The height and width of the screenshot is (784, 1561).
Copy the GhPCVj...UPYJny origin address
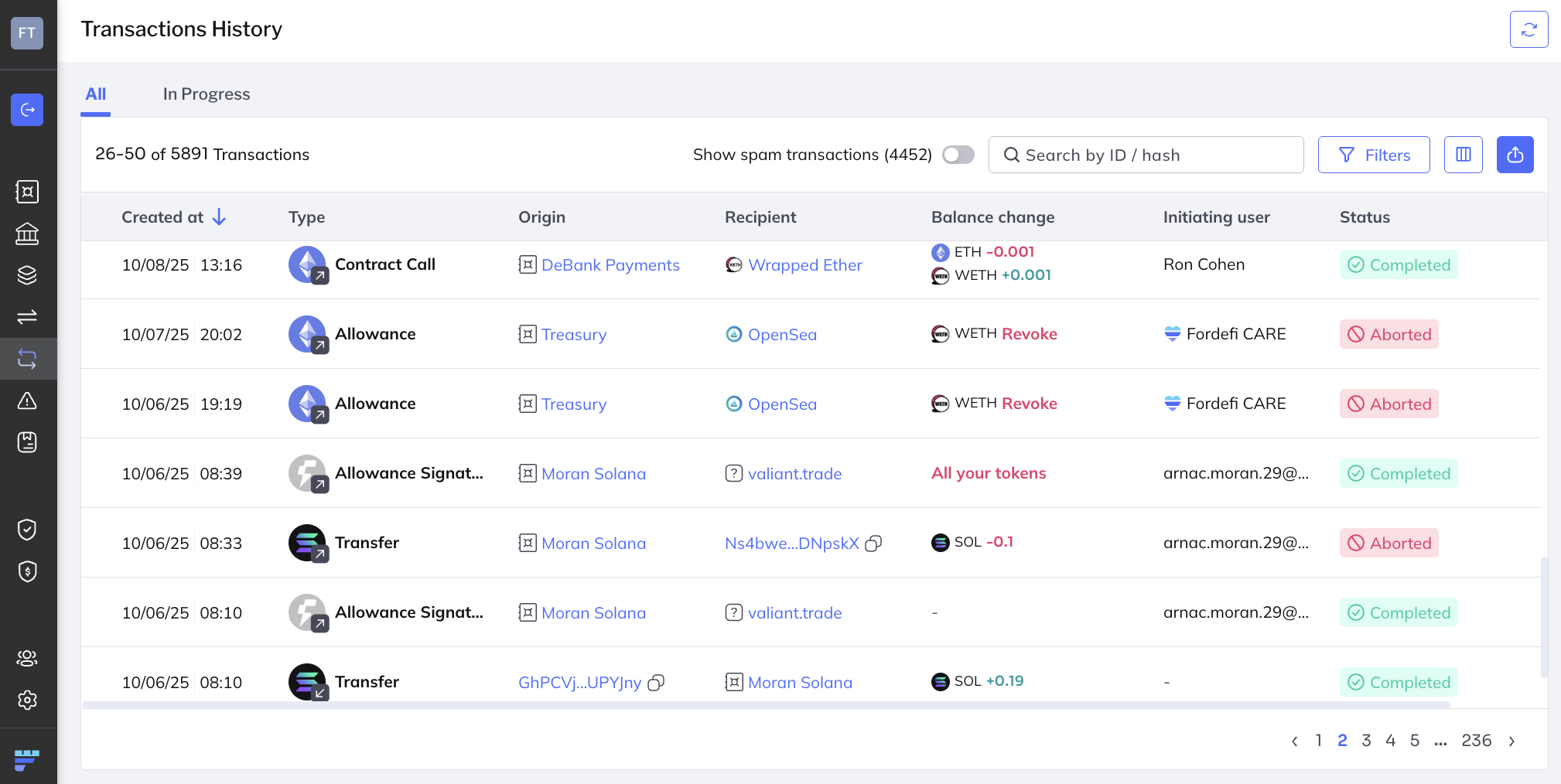656,683
